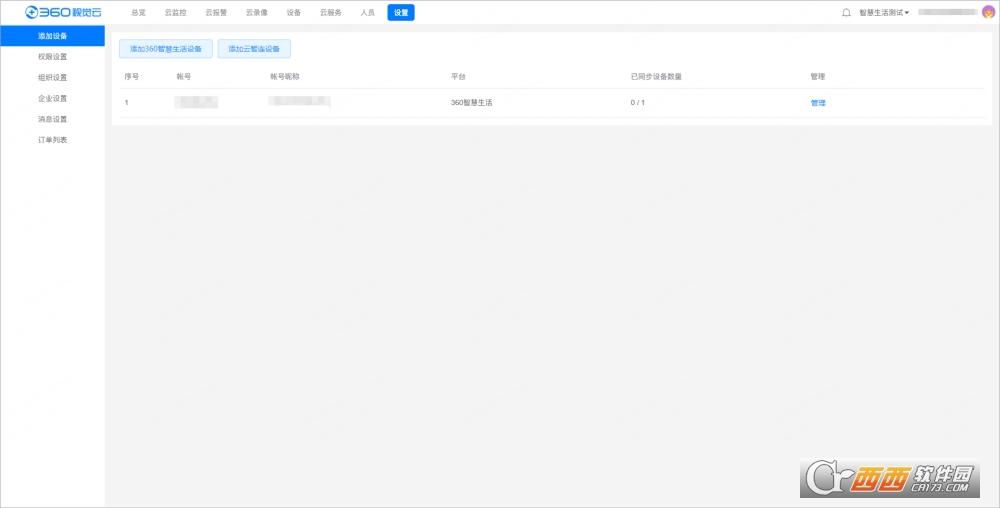Click the 添加云智连设备 button

tap(254, 48)
